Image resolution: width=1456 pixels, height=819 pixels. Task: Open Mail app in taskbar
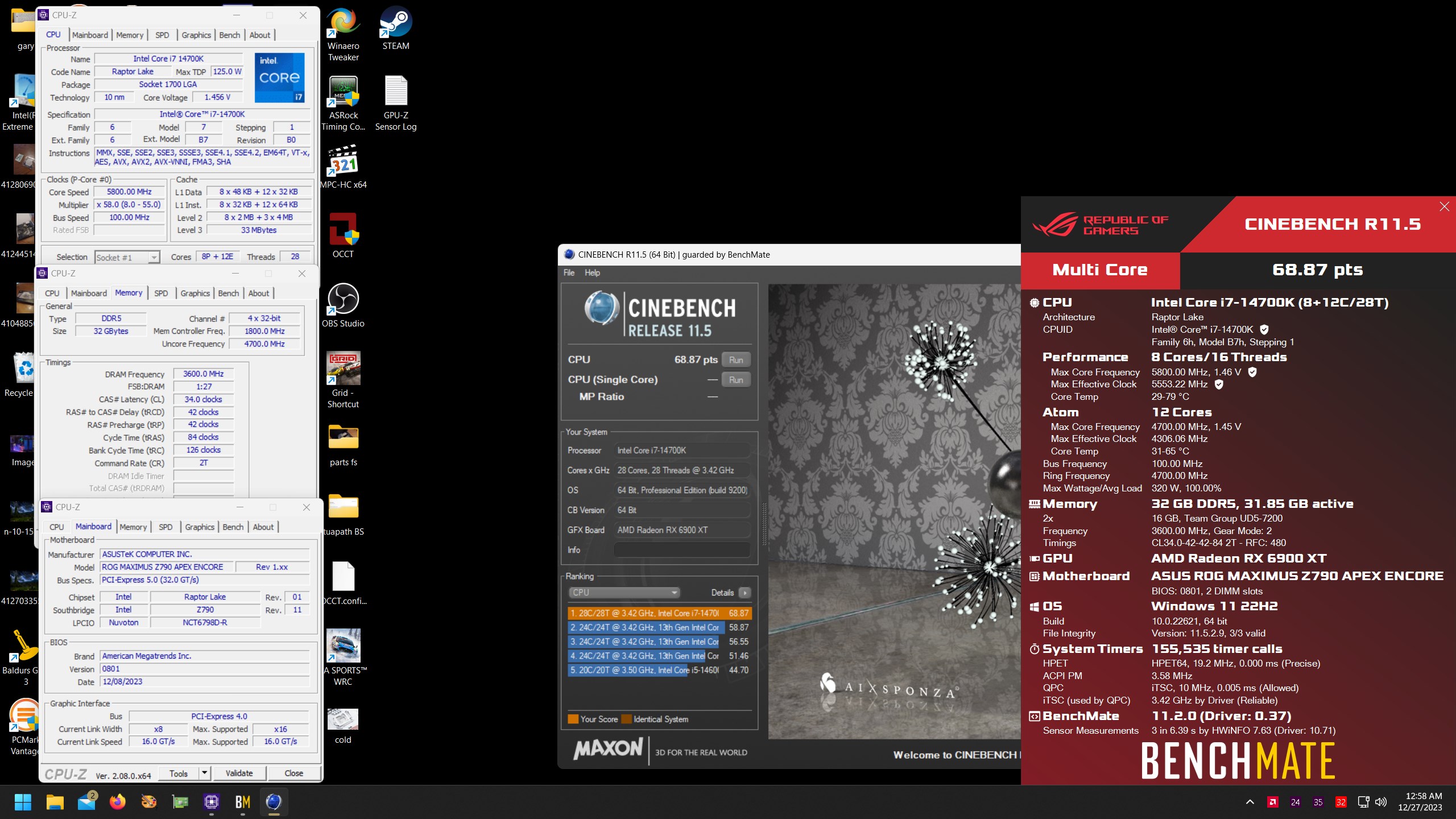[86, 802]
